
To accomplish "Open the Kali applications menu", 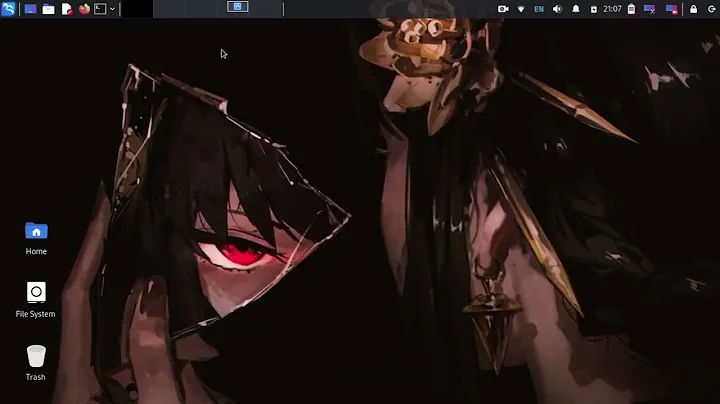I will tap(8, 9).
